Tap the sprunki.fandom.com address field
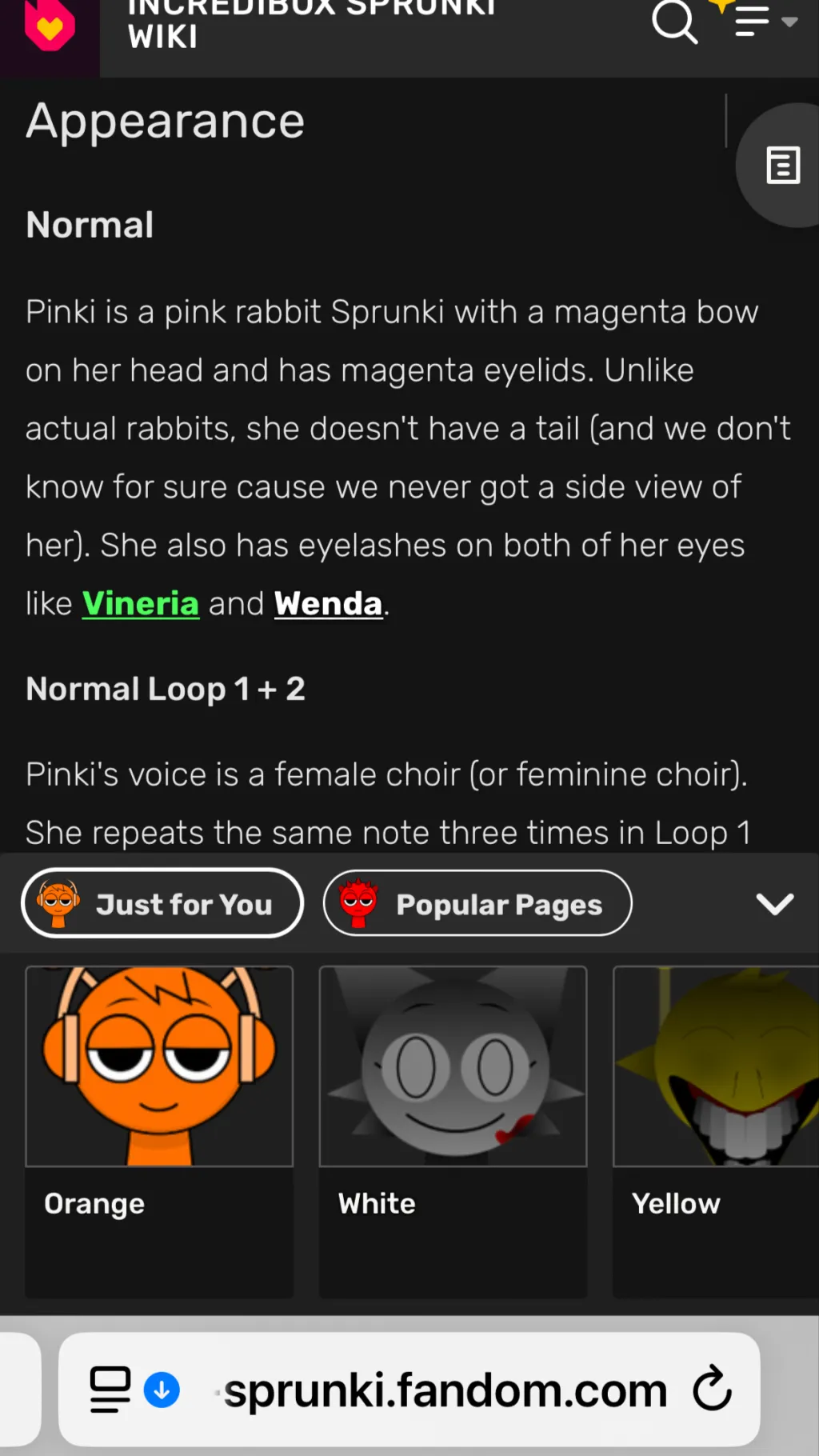 [x=409, y=1390]
